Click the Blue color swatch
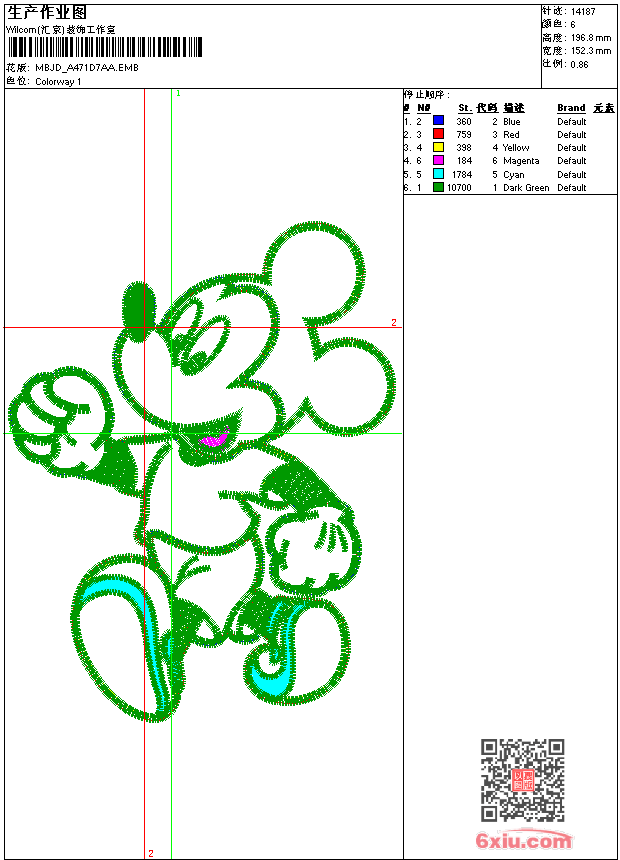The width and height of the screenshot is (620, 860). [x=438, y=121]
